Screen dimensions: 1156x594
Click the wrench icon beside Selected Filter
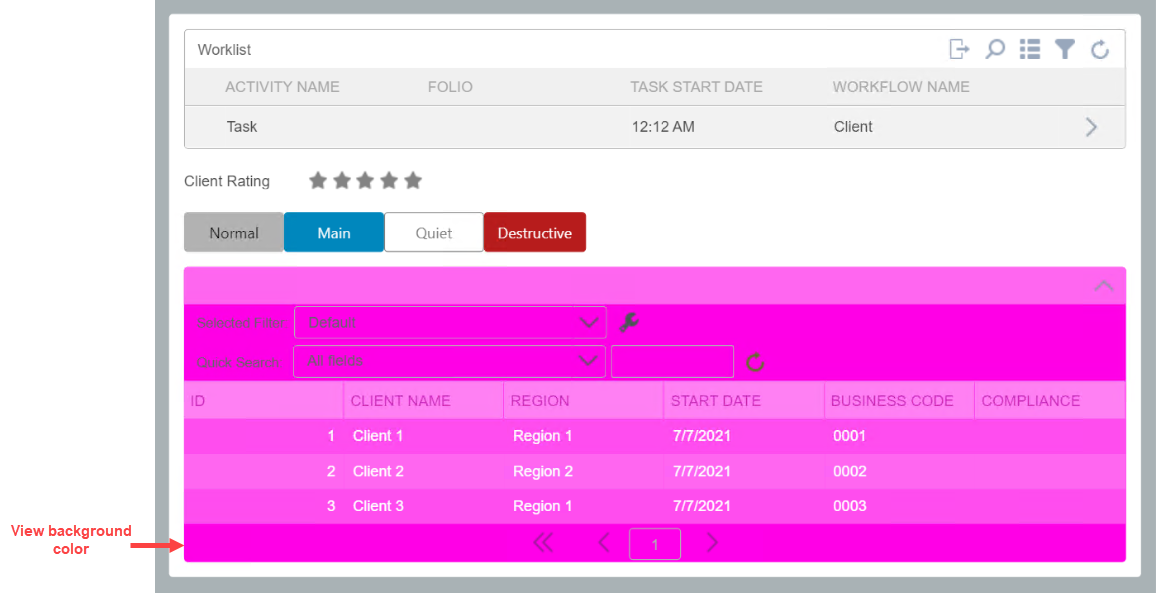point(629,322)
